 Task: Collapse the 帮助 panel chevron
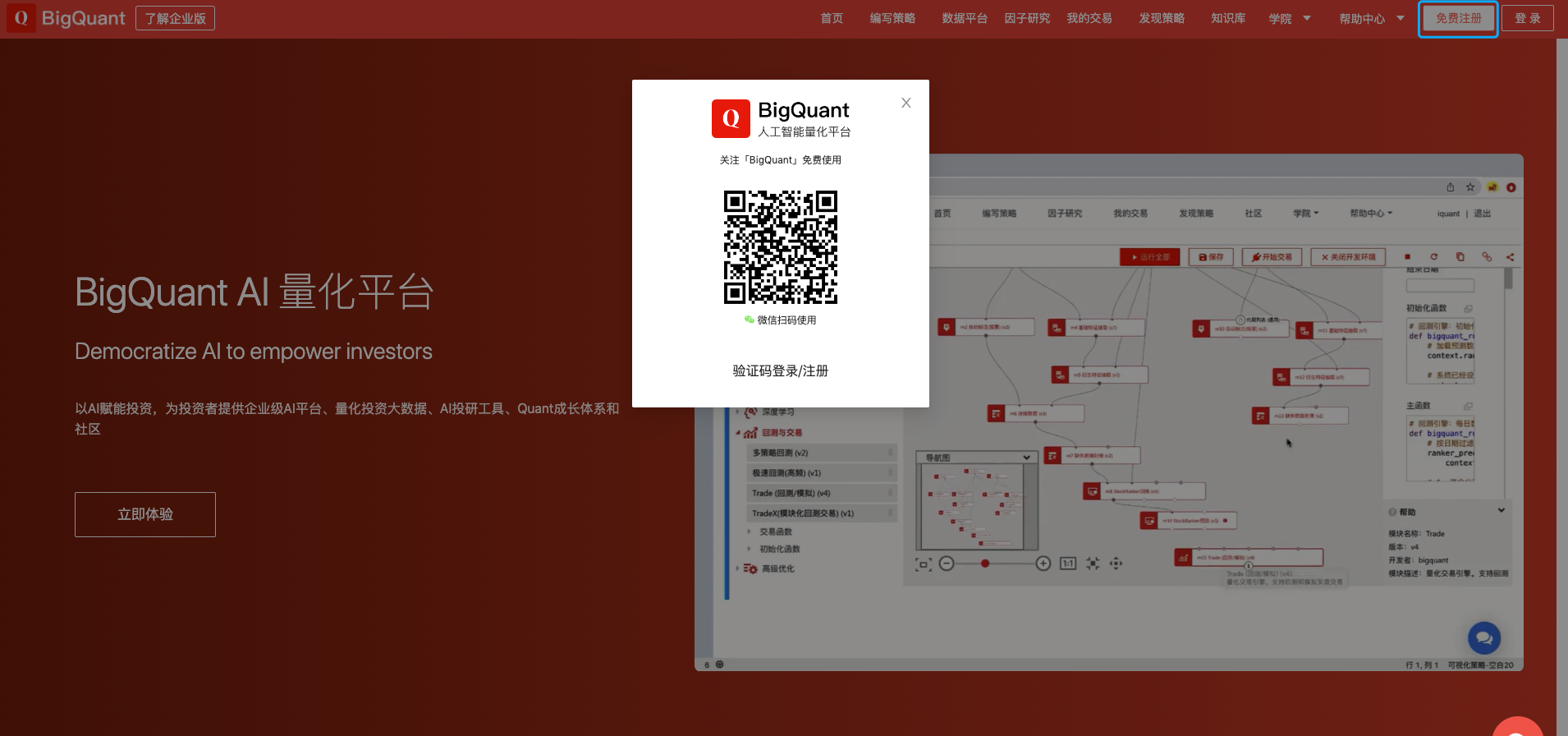pyautogui.click(x=1502, y=510)
